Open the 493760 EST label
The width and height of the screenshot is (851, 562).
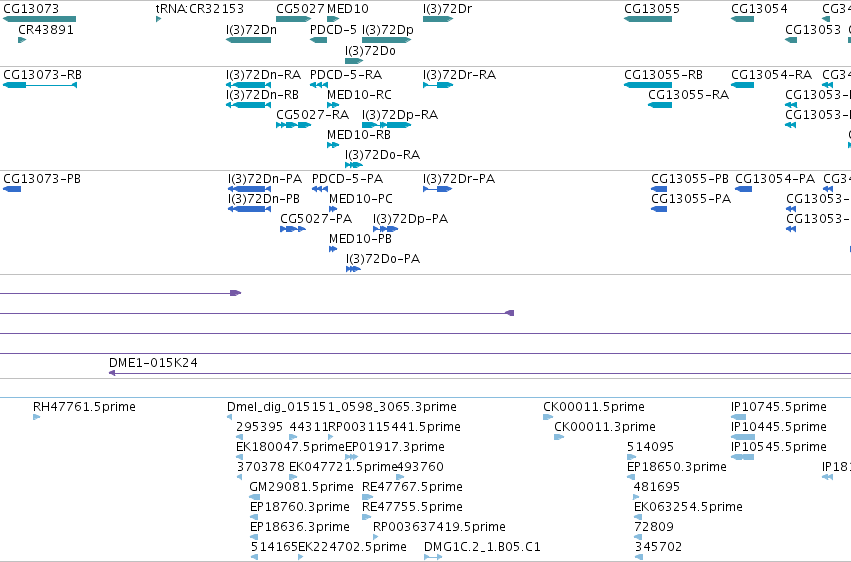(x=421, y=467)
